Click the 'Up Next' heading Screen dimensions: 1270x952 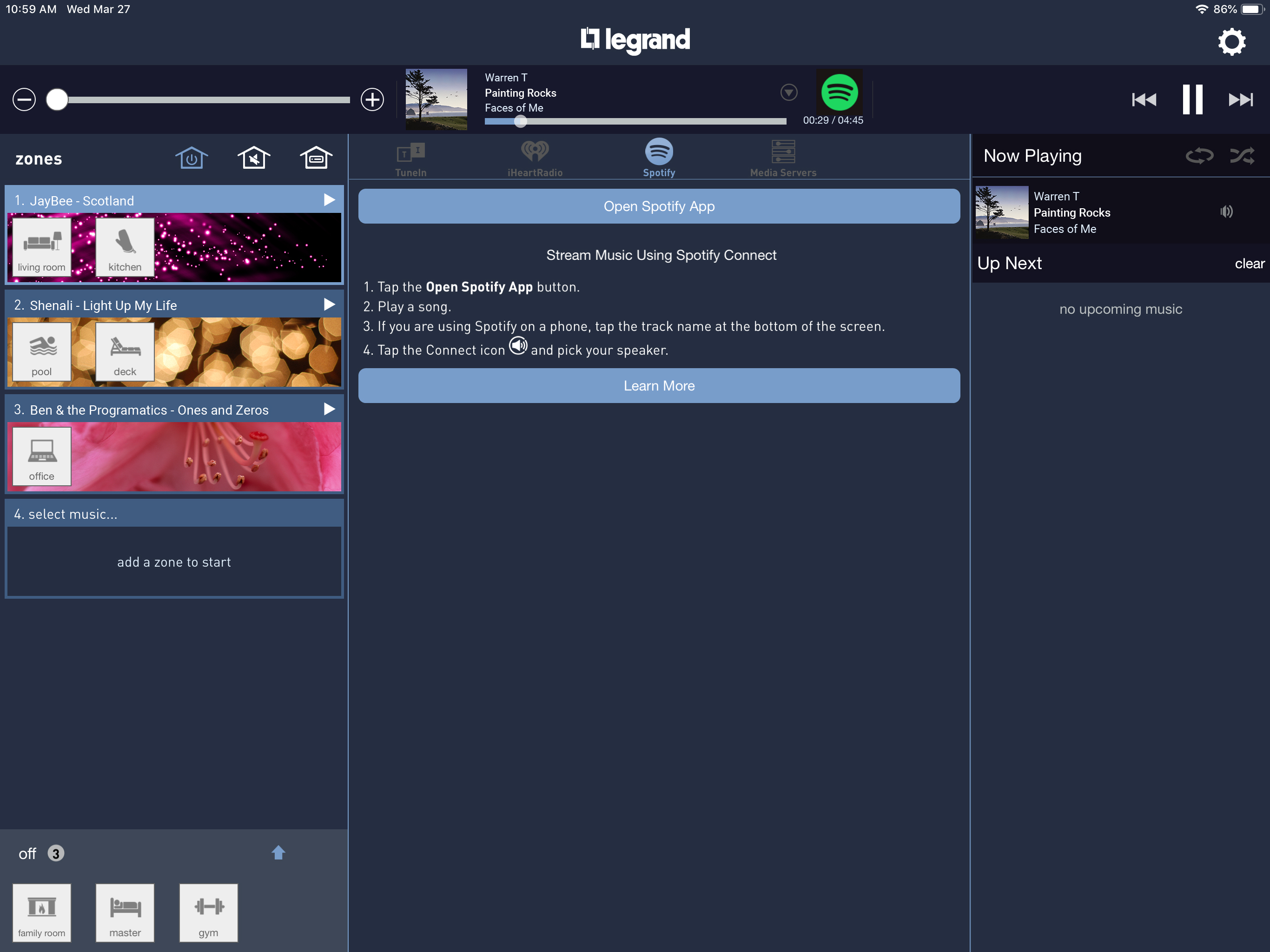[1009, 263]
